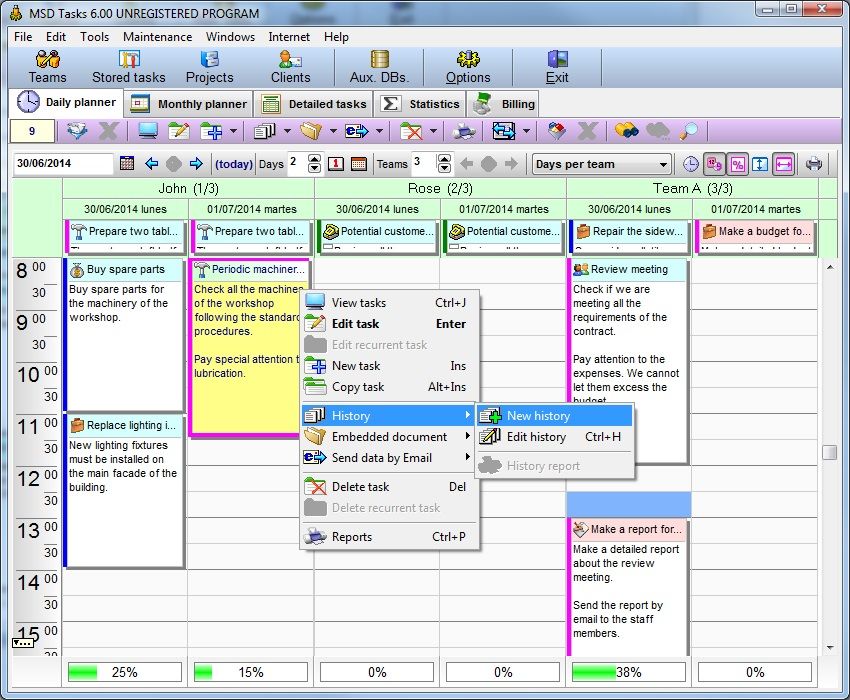Click the embedded document folder icon in toolbar
This screenshot has height=700, width=850.
click(x=311, y=131)
